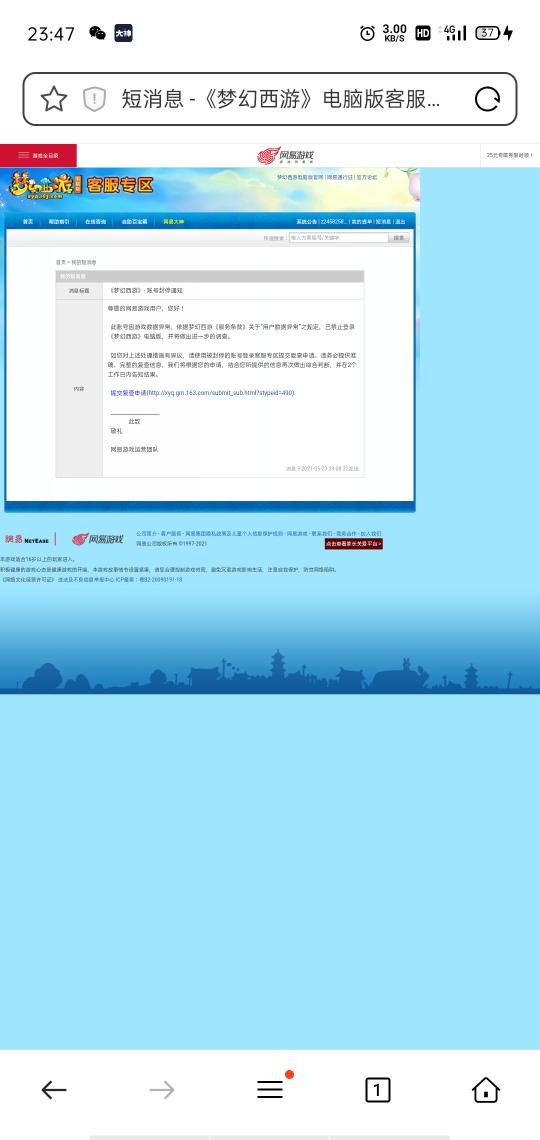Image resolution: width=540 pixels, height=1140 pixels.
Task: Tap the bookmark star icon
Action: 54,99
